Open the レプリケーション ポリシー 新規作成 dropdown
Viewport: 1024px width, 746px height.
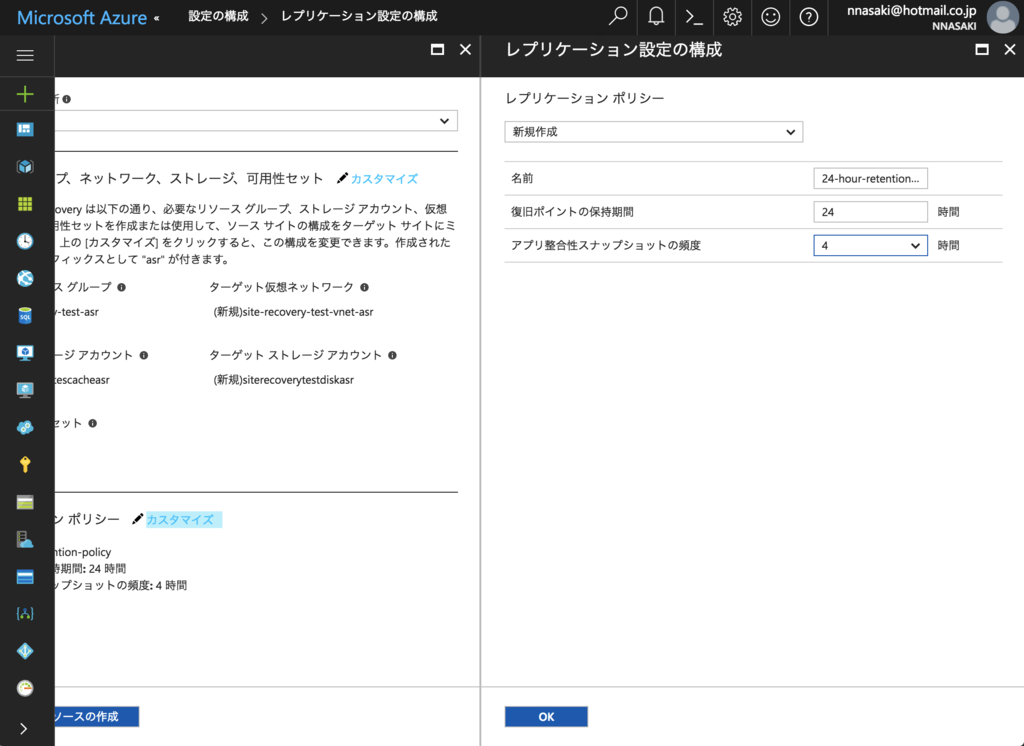(654, 132)
